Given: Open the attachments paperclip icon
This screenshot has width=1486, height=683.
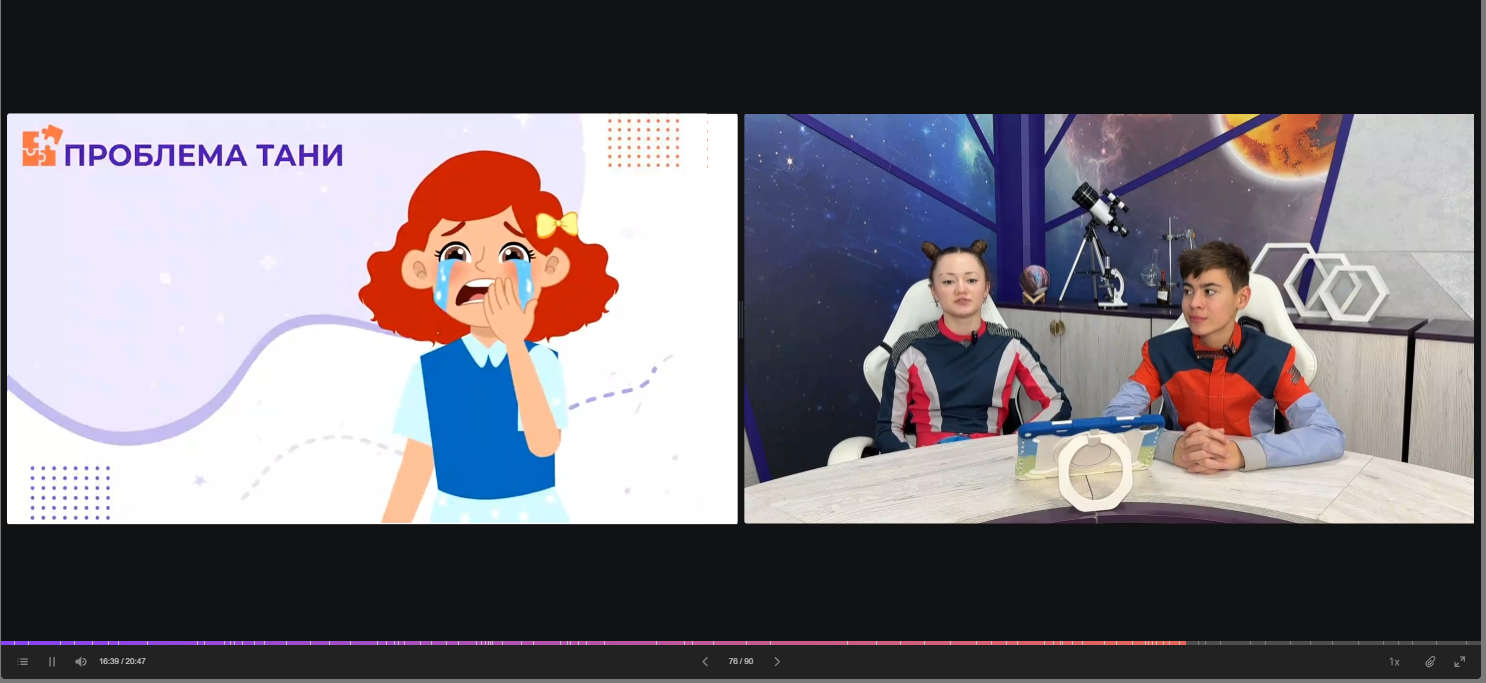Looking at the screenshot, I should [1430, 662].
